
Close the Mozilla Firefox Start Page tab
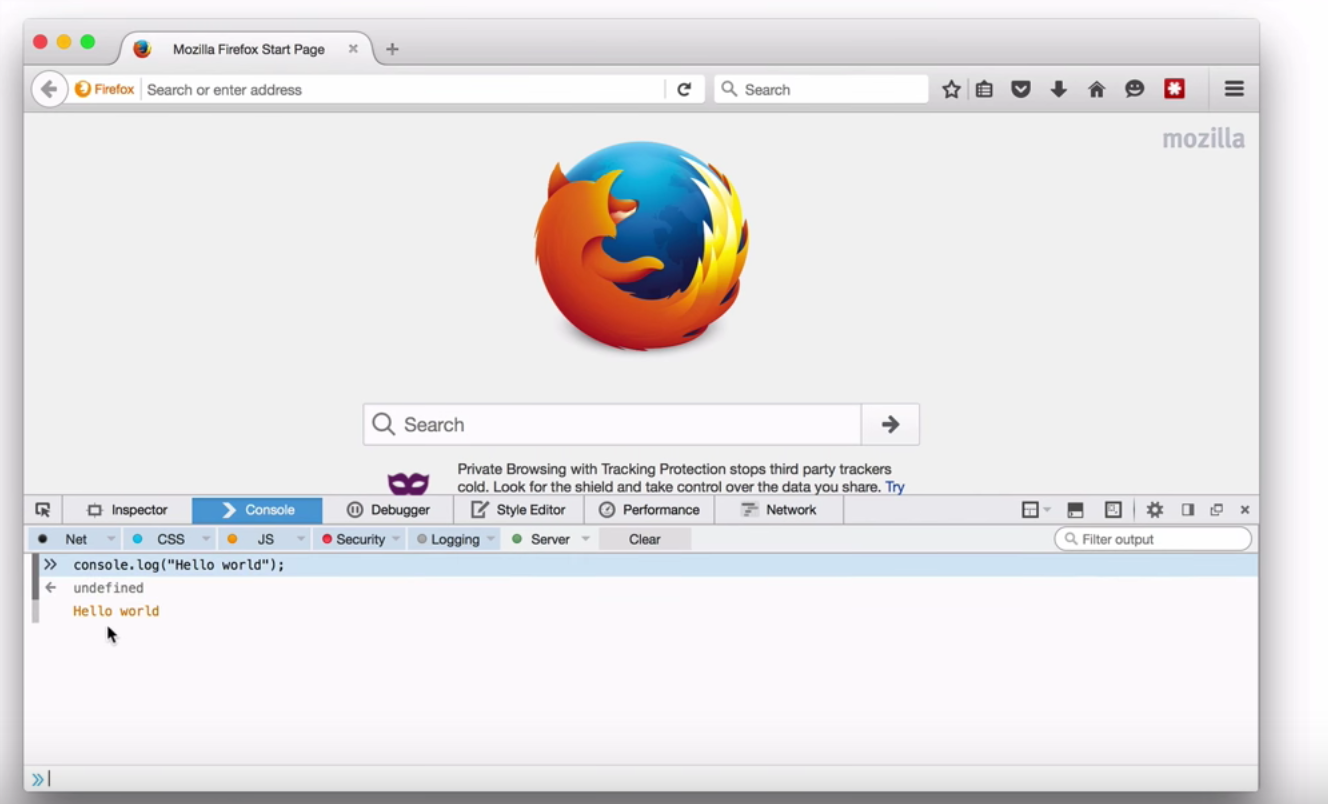click(353, 48)
